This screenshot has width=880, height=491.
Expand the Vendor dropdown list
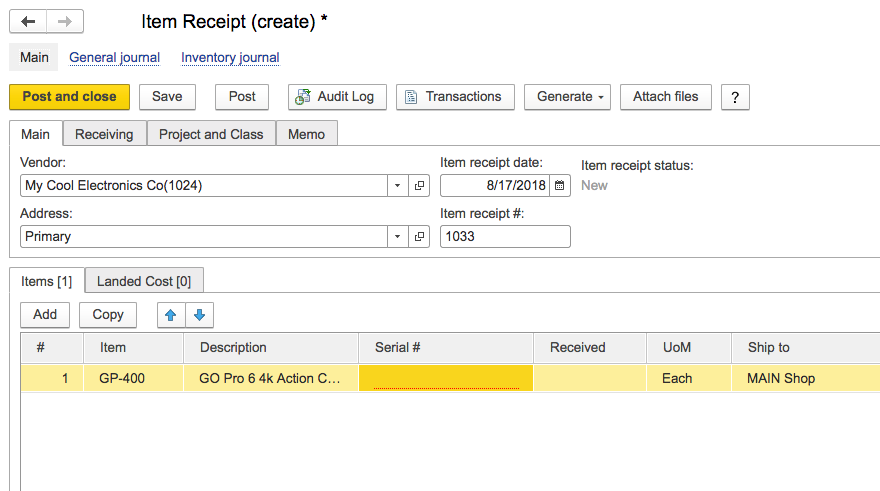[397, 186]
